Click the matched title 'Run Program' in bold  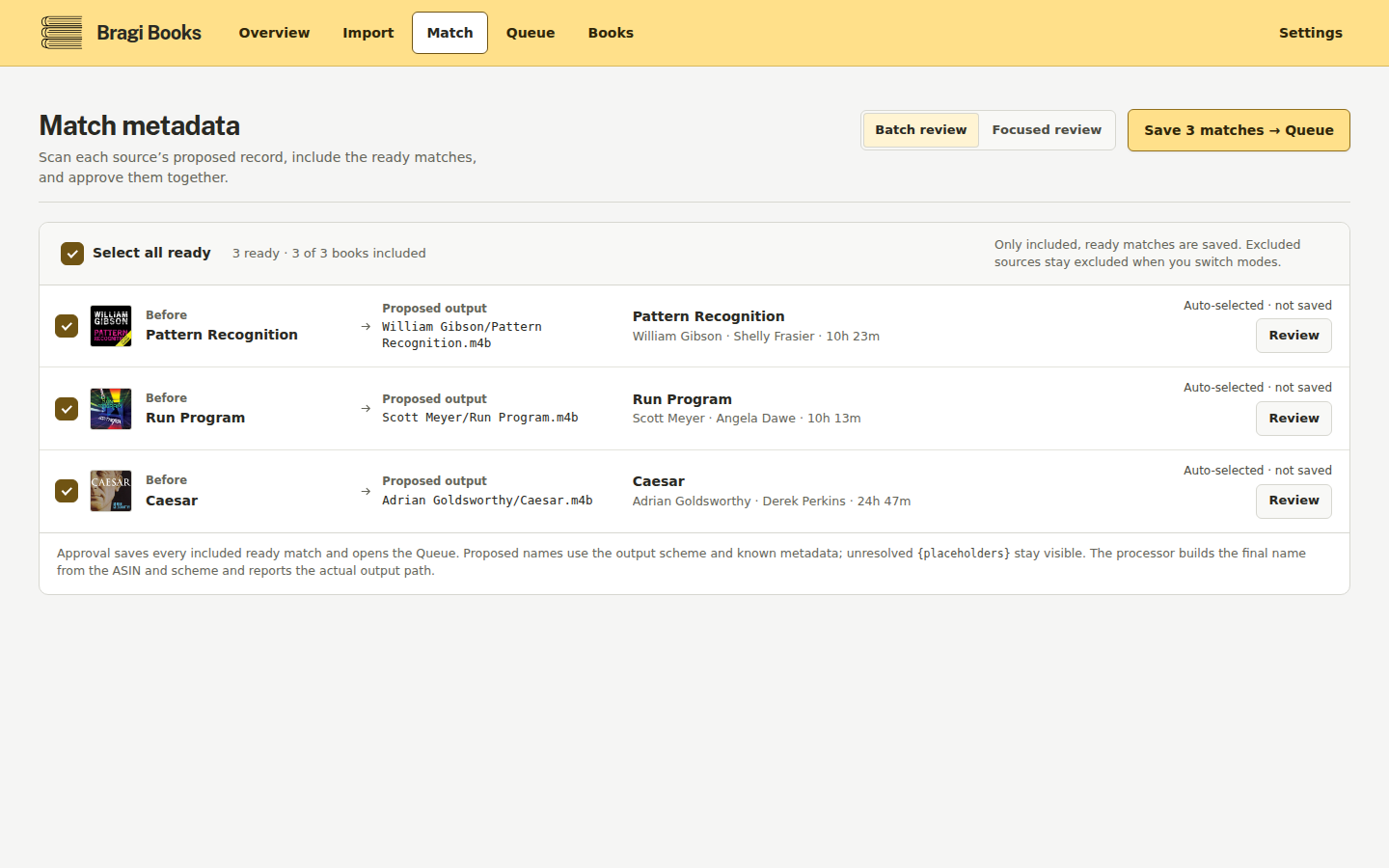pos(682,399)
